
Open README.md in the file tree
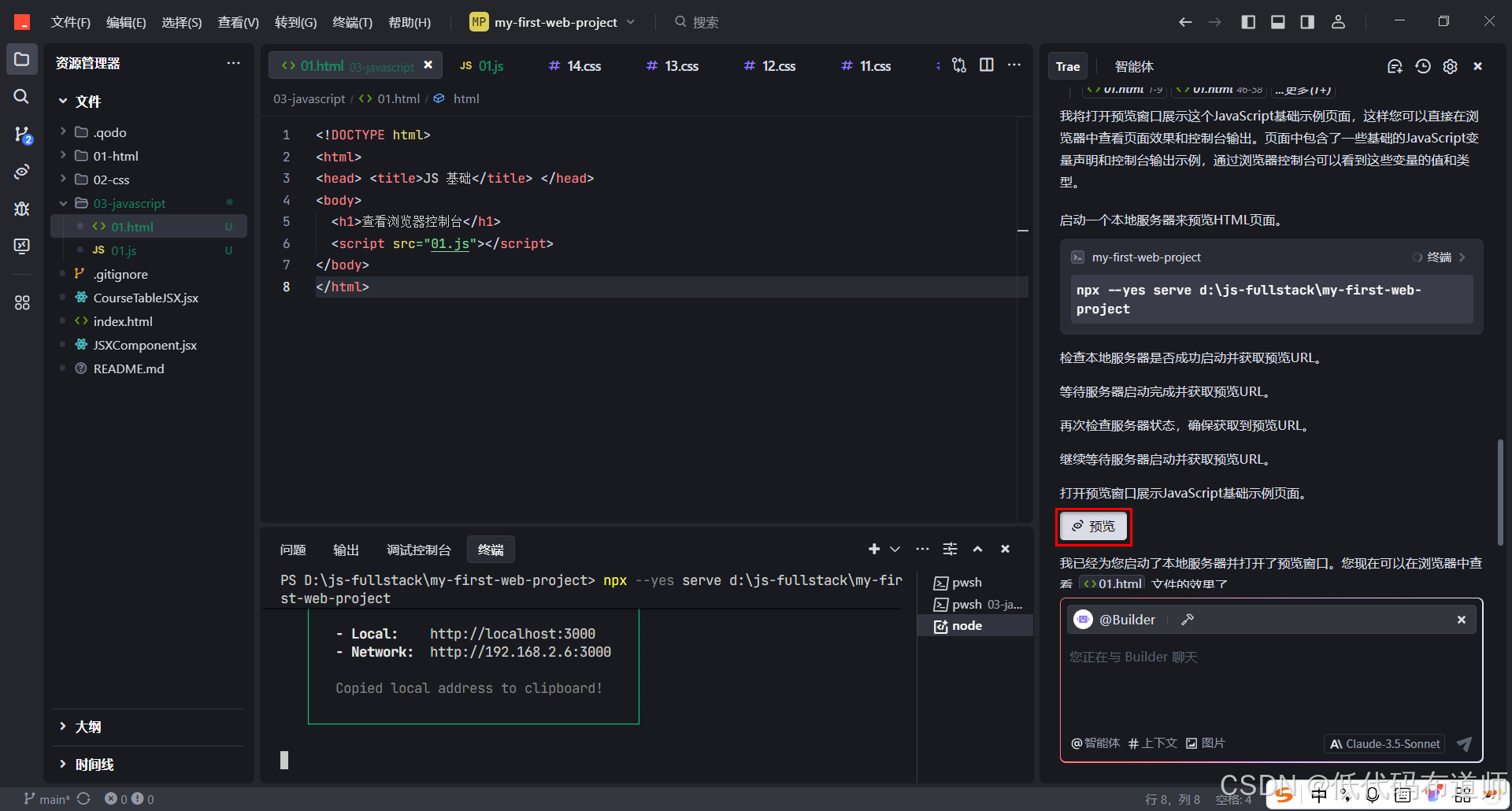click(128, 368)
